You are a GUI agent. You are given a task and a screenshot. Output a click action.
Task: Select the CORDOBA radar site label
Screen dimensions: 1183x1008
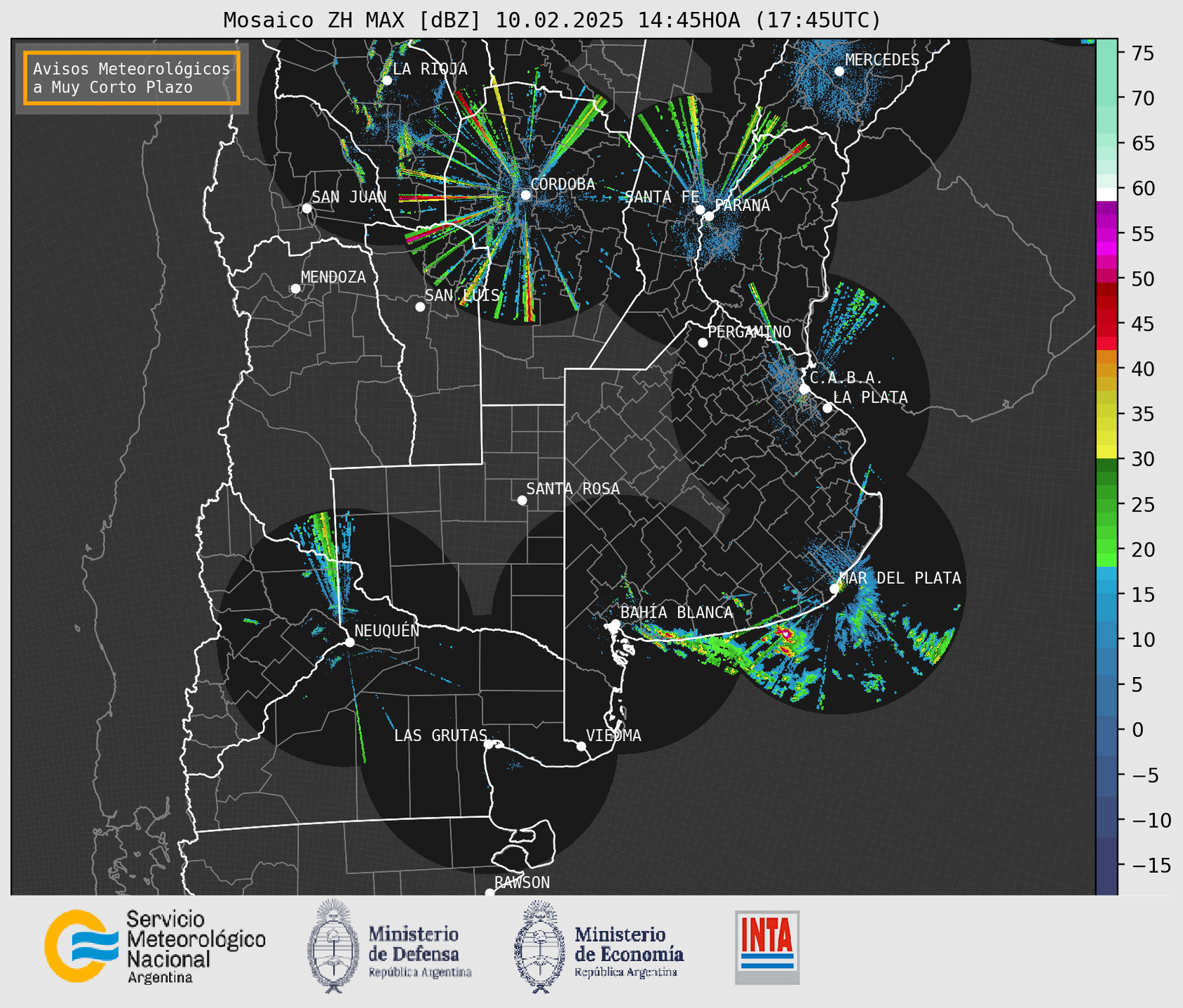point(562,184)
